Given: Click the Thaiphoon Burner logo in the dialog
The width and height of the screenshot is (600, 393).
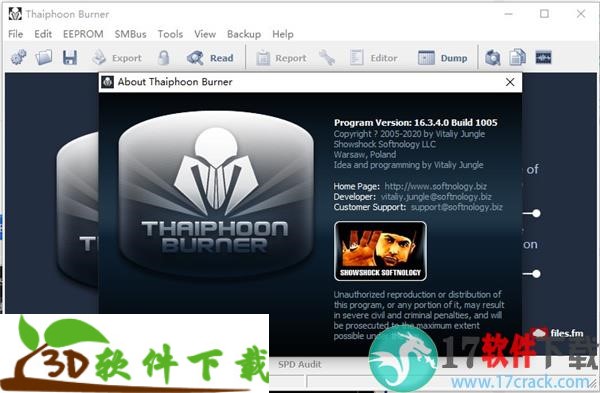Looking at the screenshot, I should click(x=216, y=194).
